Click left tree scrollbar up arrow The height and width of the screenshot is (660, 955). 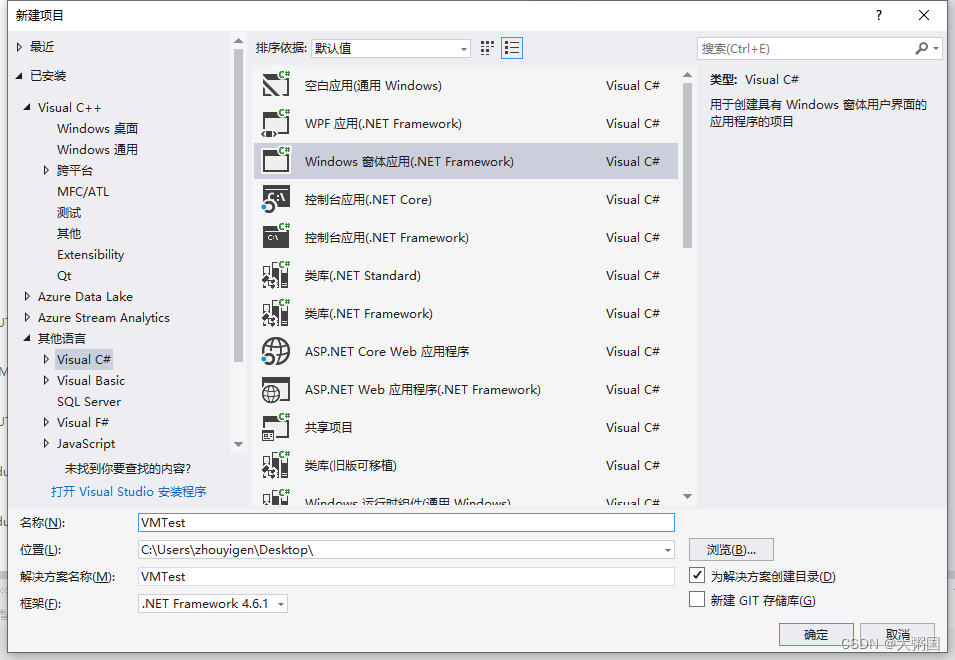(x=238, y=41)
